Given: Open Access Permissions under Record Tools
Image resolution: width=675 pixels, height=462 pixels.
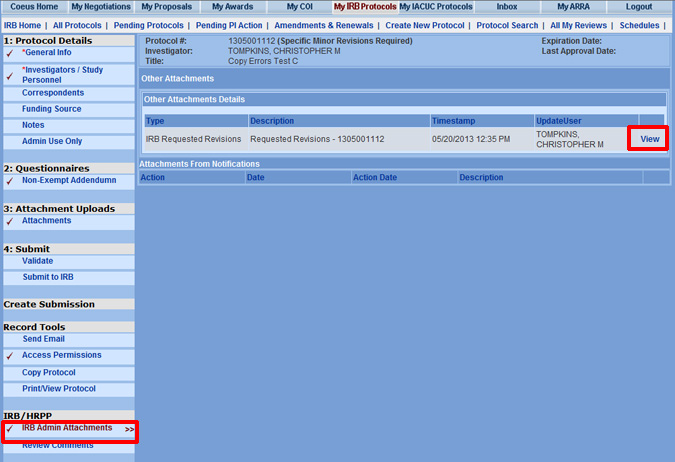Looking at the screenshot, I should 62,355.
